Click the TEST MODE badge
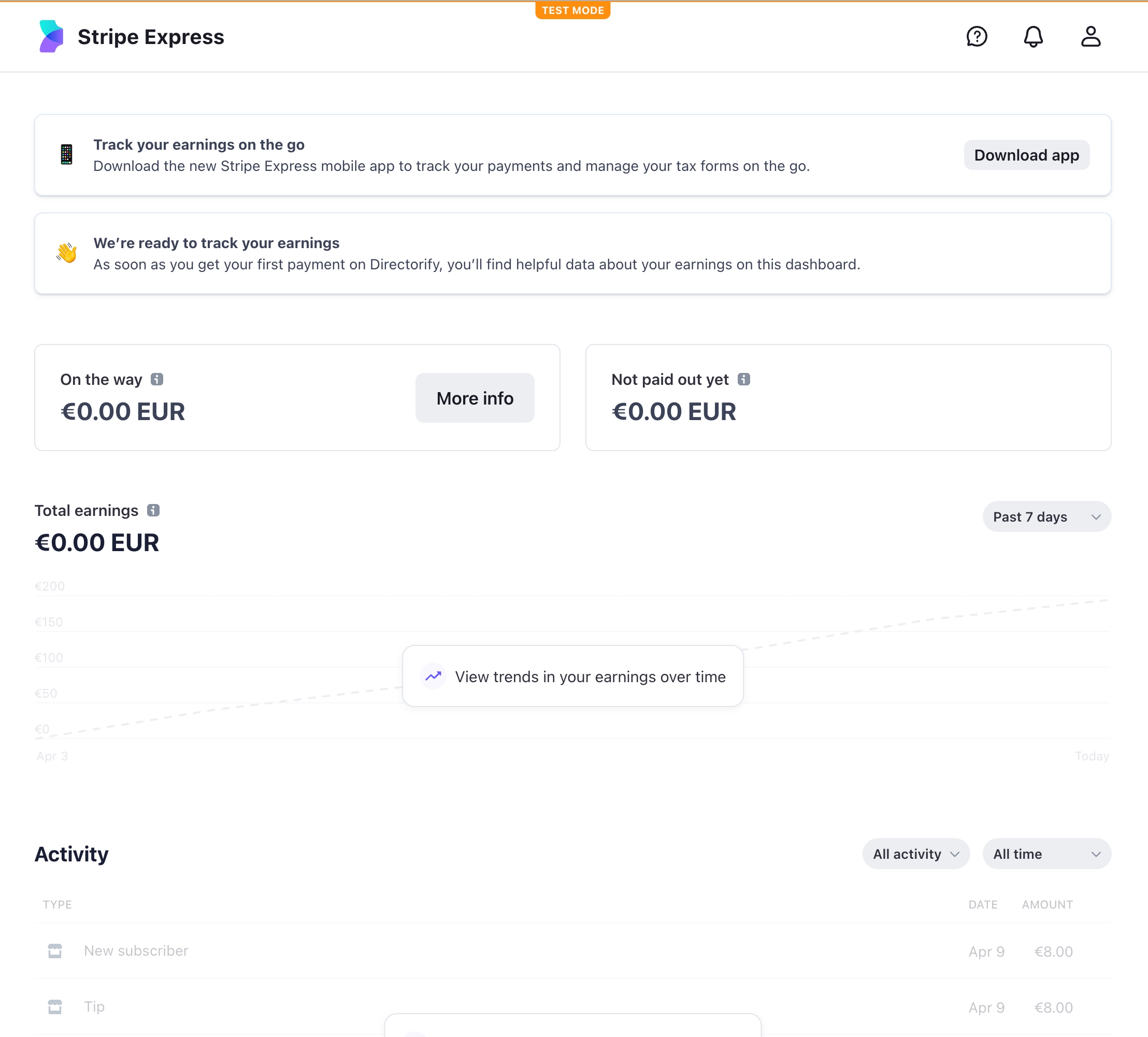Screen dimensions: 1148x1037 (x=572, y=10)
